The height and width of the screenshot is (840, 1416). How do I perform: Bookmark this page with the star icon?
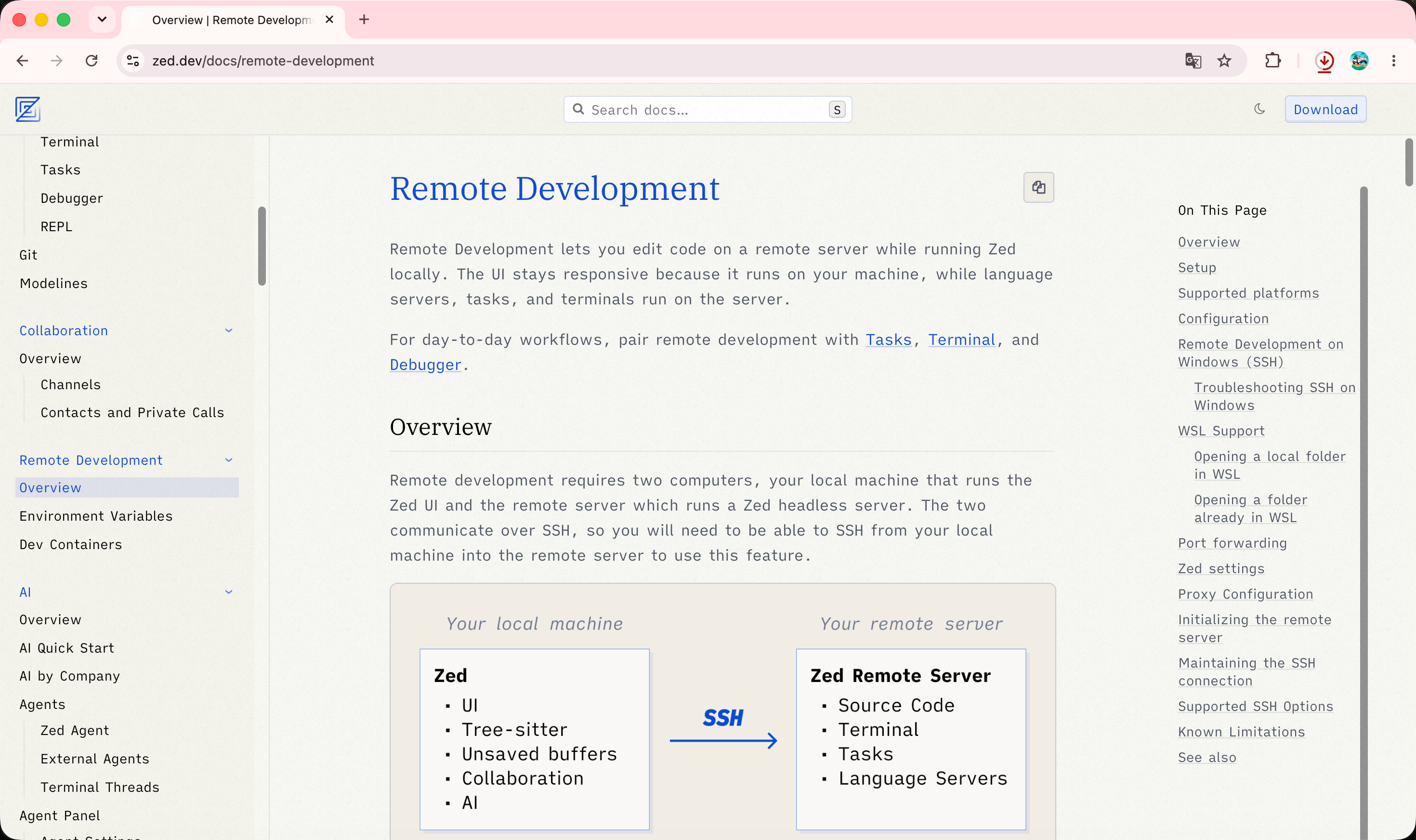click(x=1224, y=61)
